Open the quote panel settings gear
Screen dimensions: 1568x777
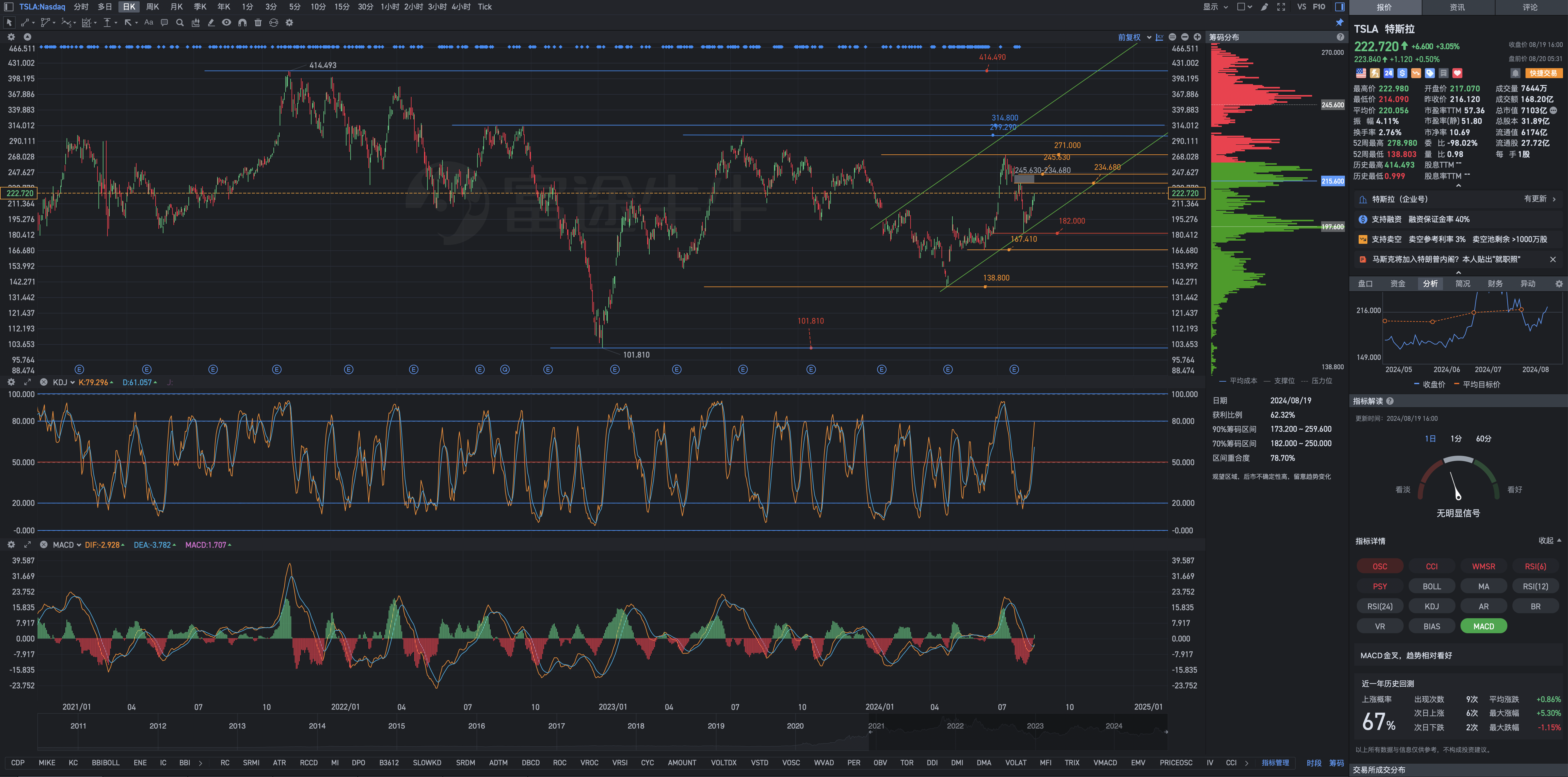1559,284
